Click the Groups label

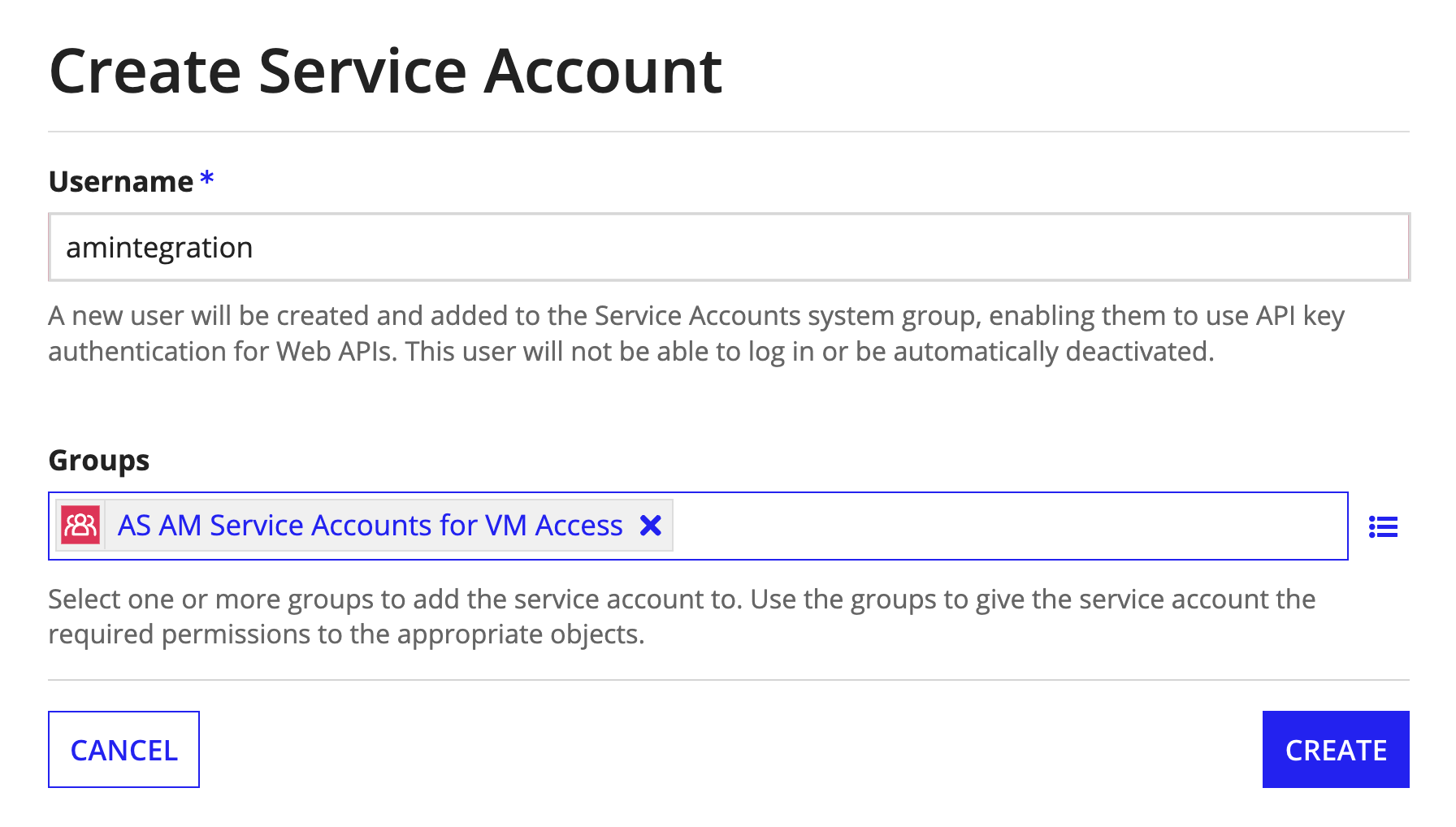[x=99, y=461]
